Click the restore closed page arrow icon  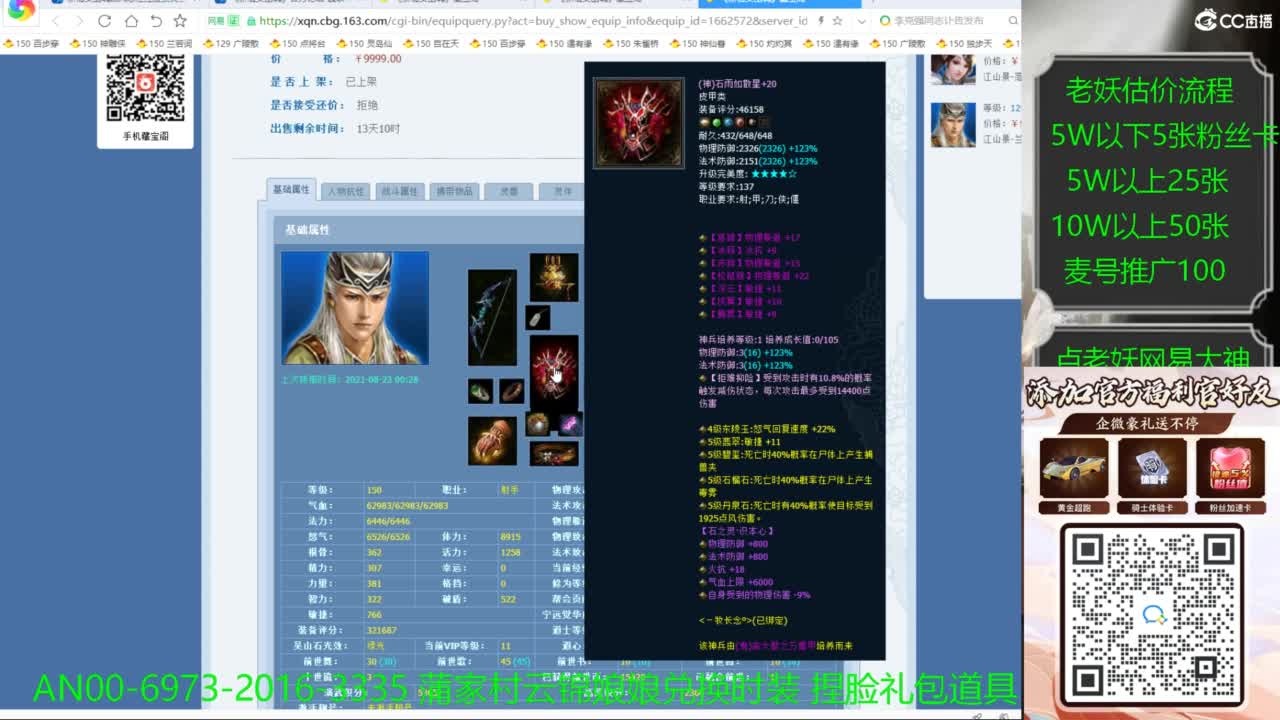(155, 21)
